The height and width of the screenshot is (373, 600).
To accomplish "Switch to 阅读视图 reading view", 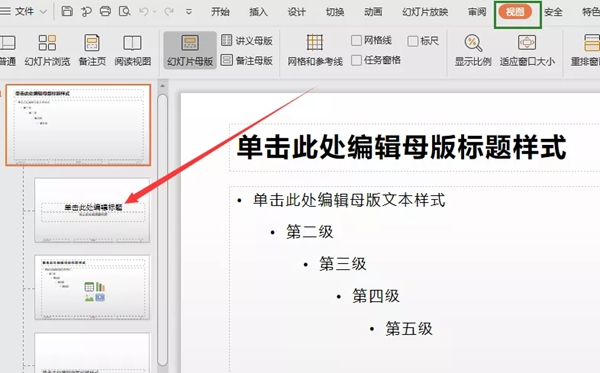I will point(132,51).
